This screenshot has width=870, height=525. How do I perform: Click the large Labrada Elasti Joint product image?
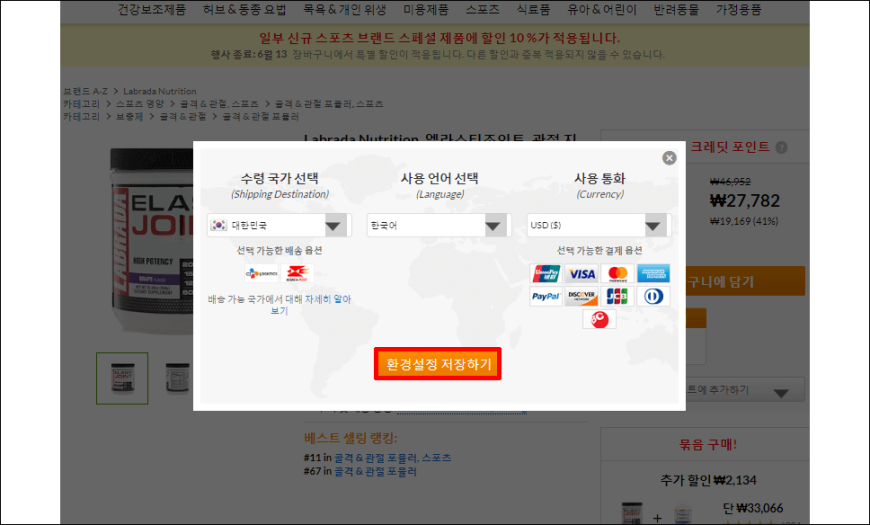point(151,240)
